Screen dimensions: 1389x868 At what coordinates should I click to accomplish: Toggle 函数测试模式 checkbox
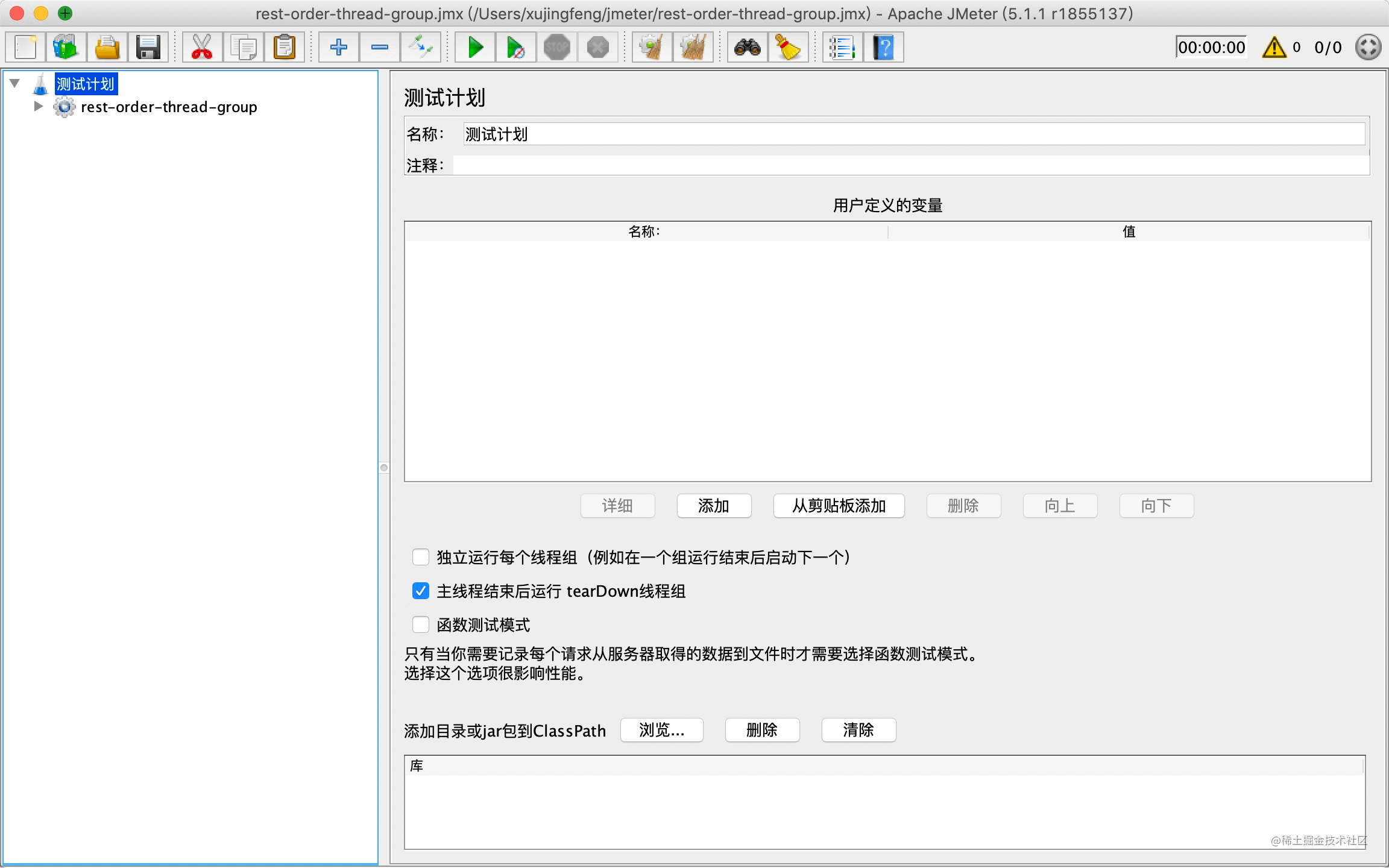pyautogui.click(x=421, y=624)
